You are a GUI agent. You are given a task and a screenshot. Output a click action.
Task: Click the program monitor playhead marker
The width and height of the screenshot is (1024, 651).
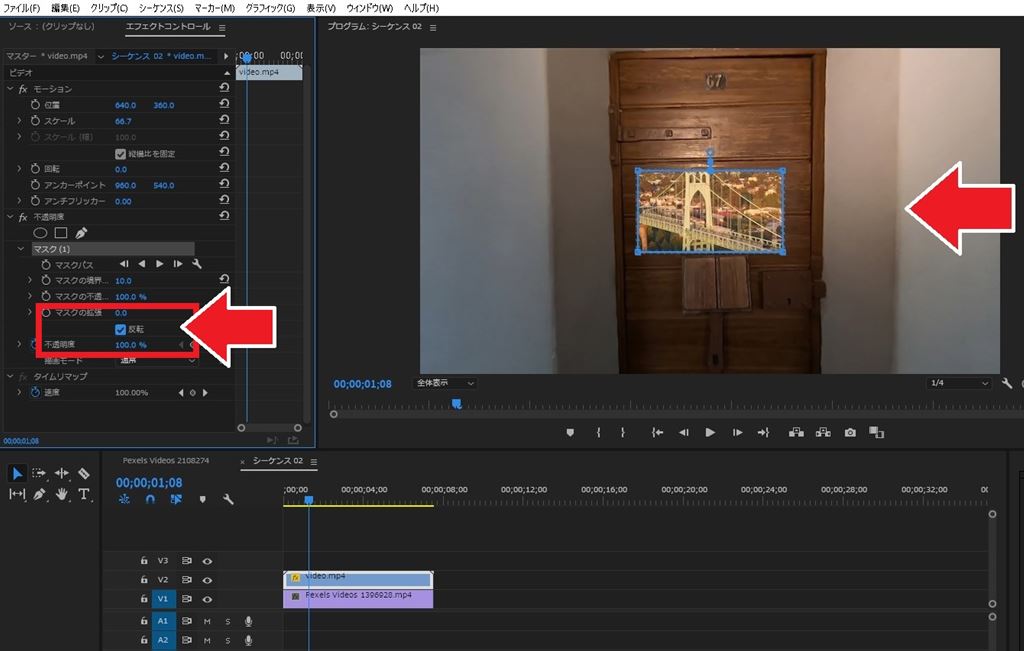(x=456, y=404)
